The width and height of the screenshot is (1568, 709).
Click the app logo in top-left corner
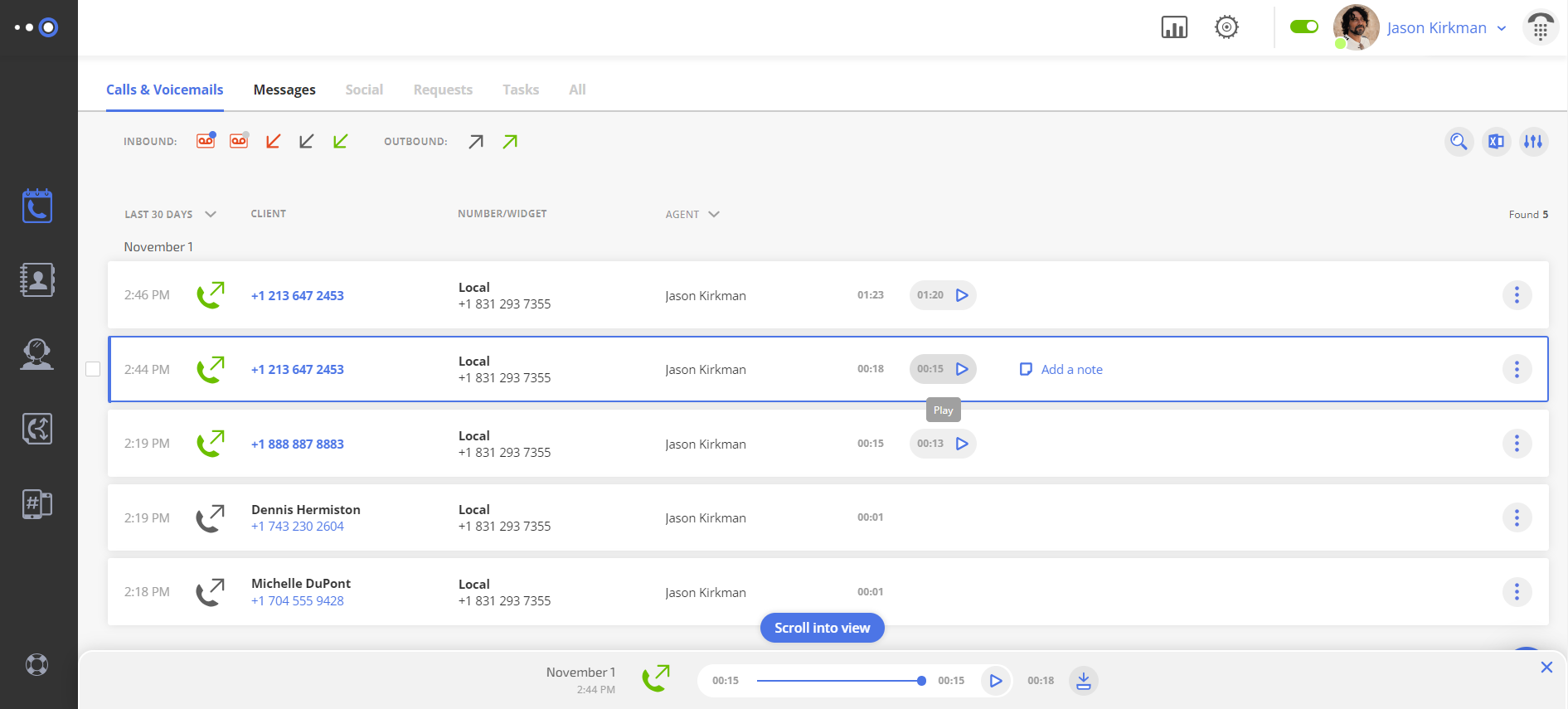pos(37,27)
